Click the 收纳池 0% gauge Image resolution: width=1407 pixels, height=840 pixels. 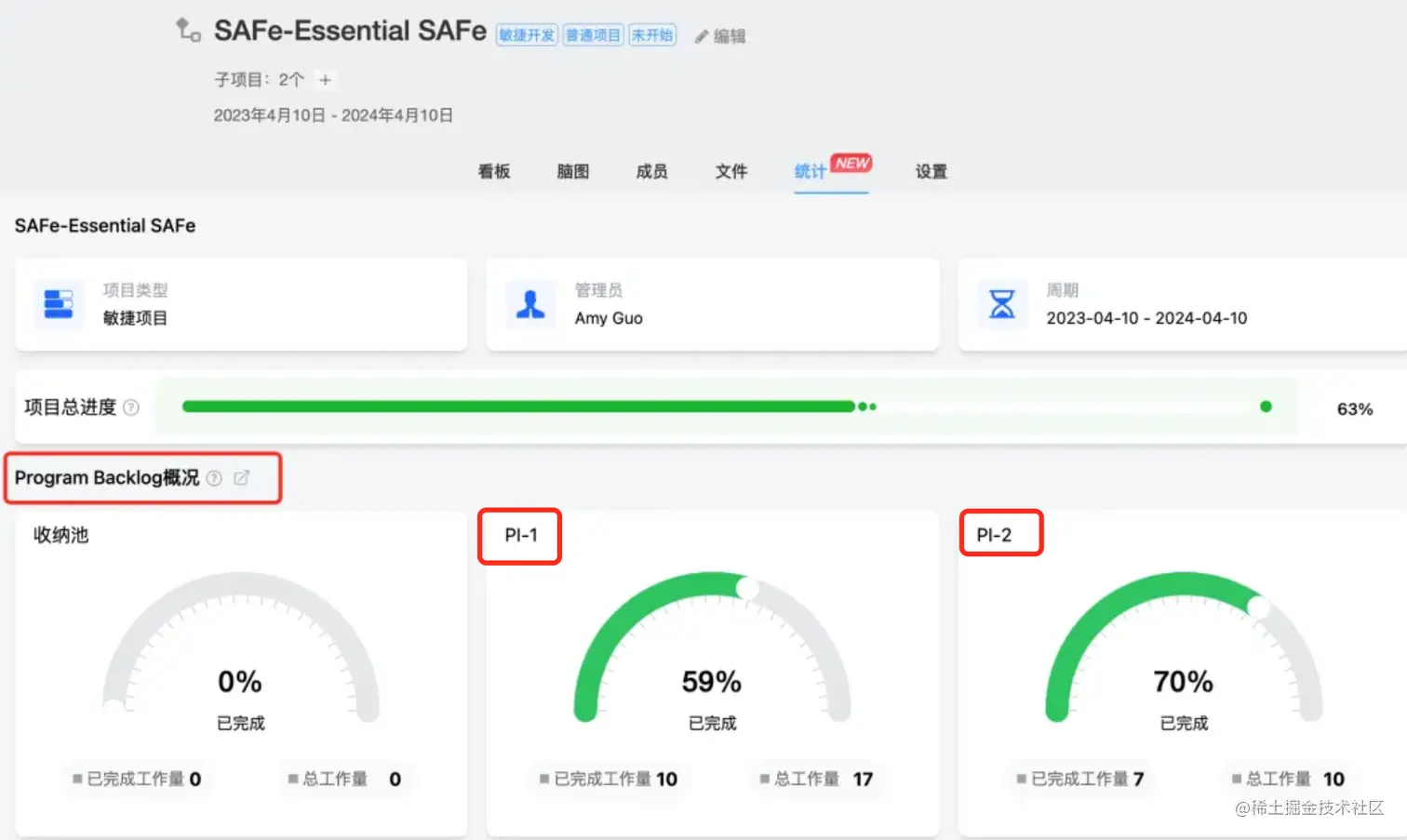(x=241, y=648)
